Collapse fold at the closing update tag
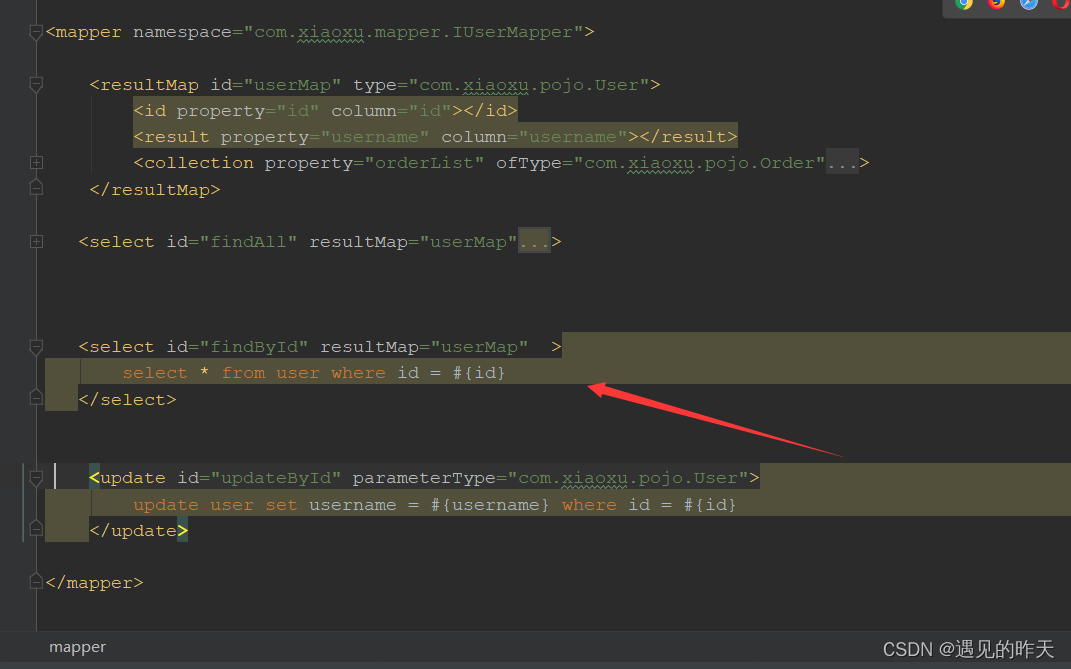1071x669 pixels. [36, 529]
